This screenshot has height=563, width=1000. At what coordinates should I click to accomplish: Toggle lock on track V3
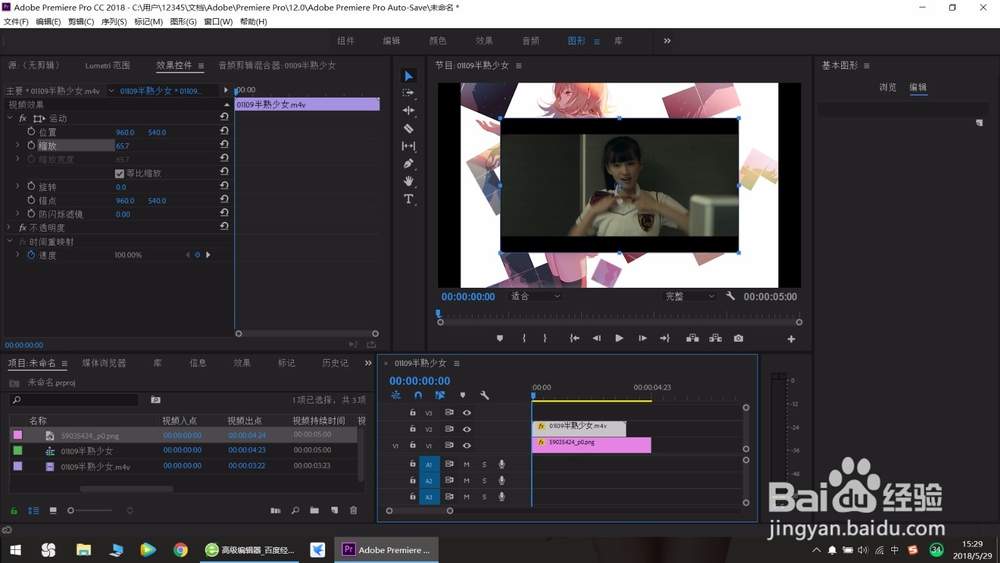point(413,413)
